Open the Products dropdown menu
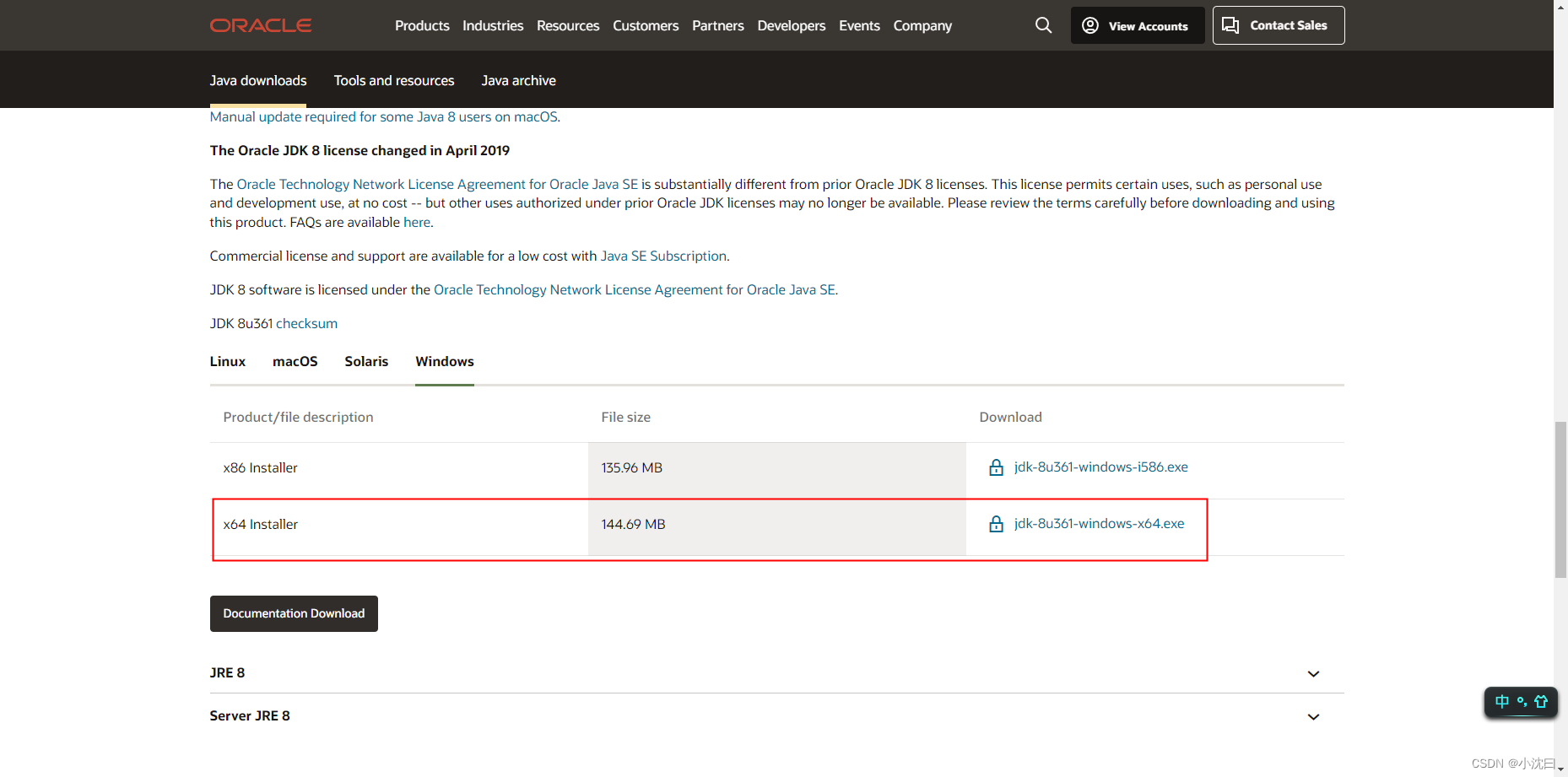The image size is (1568, 777). 422,25
